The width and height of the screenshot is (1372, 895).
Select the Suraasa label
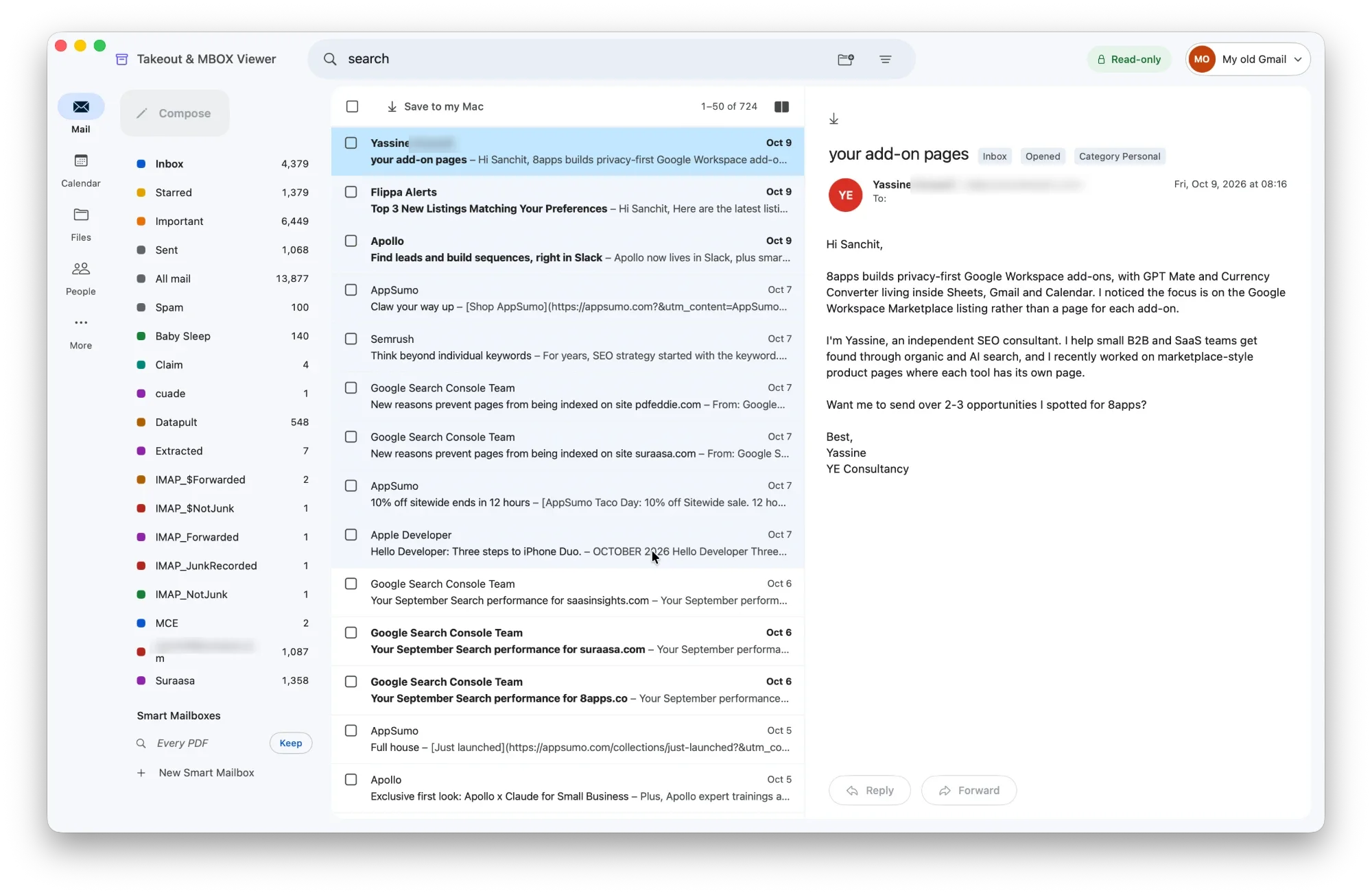tap(223, 680)
